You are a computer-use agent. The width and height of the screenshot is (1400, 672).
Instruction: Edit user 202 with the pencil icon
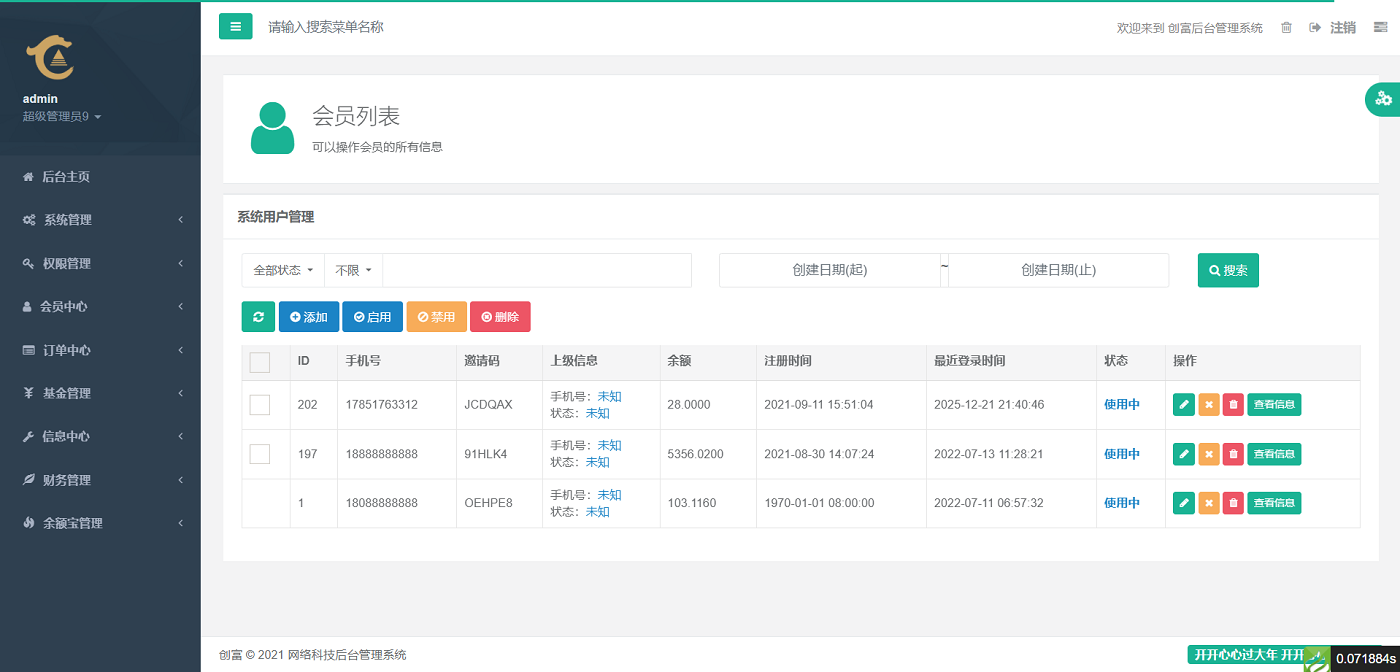tap(1184, 404)
